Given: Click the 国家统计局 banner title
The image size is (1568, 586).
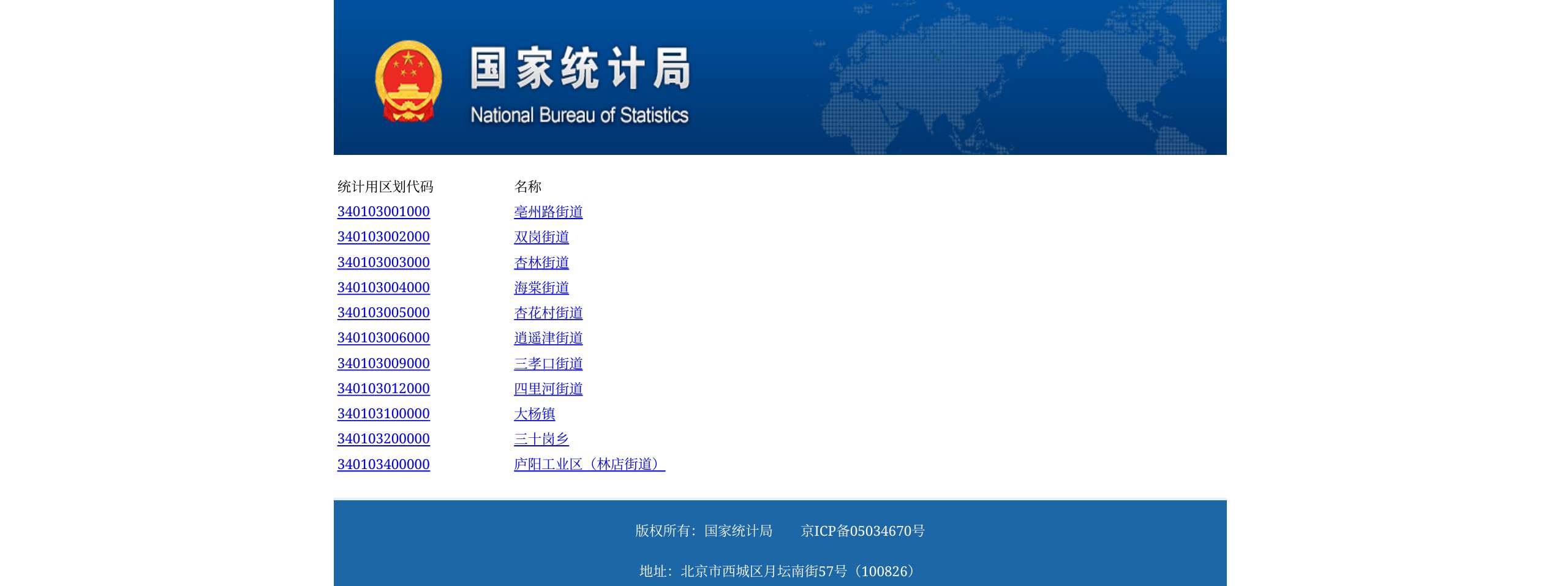Looking at the screenshot, I should (580, 69).
